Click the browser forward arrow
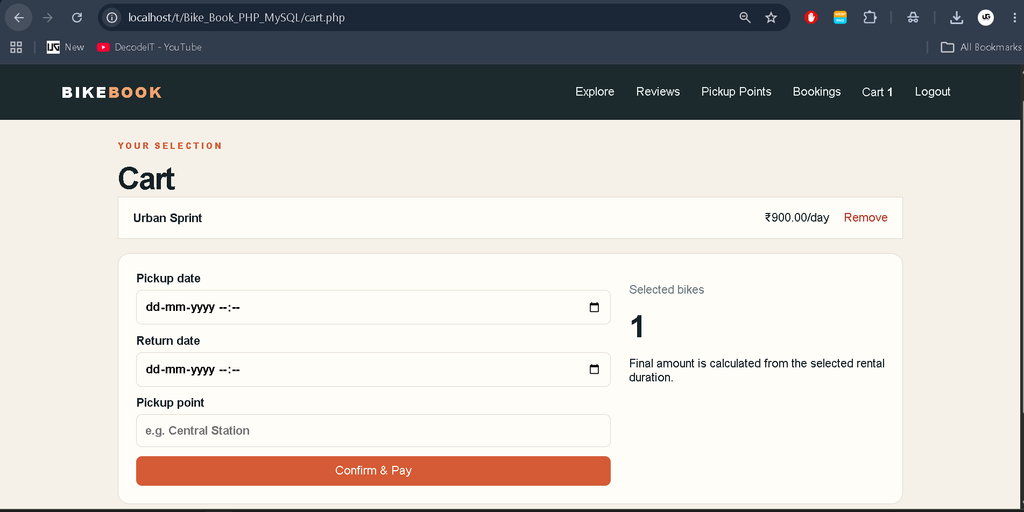Viewport: 1024px width, 512px height. (x=48, y=18)
